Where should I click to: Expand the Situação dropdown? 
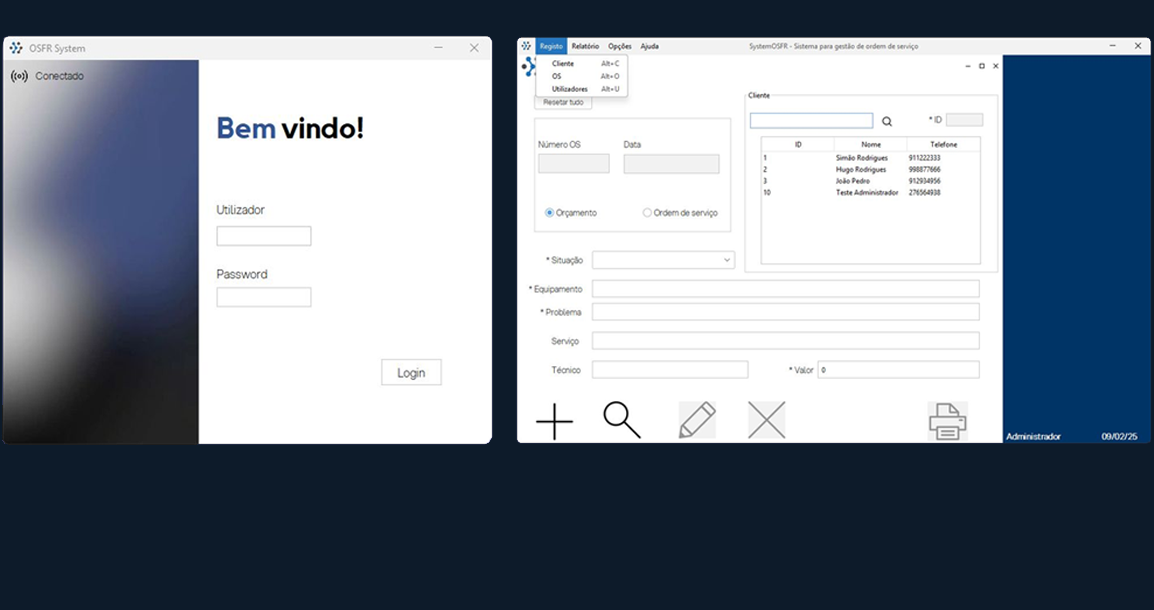point(727,260)
